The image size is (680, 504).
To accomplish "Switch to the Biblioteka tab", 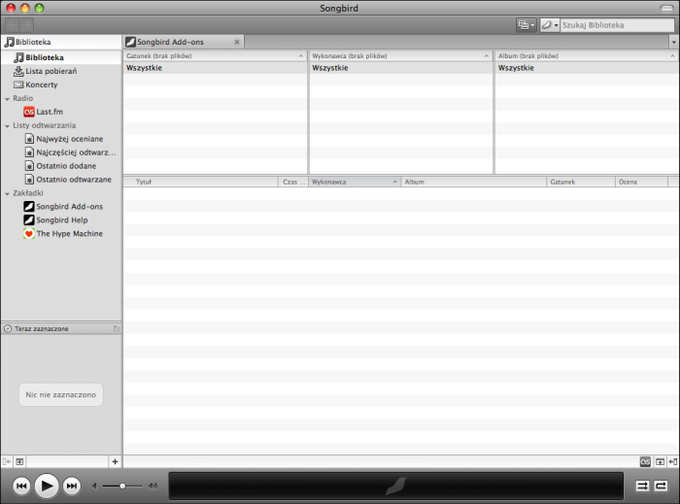I will coord(61,42).
